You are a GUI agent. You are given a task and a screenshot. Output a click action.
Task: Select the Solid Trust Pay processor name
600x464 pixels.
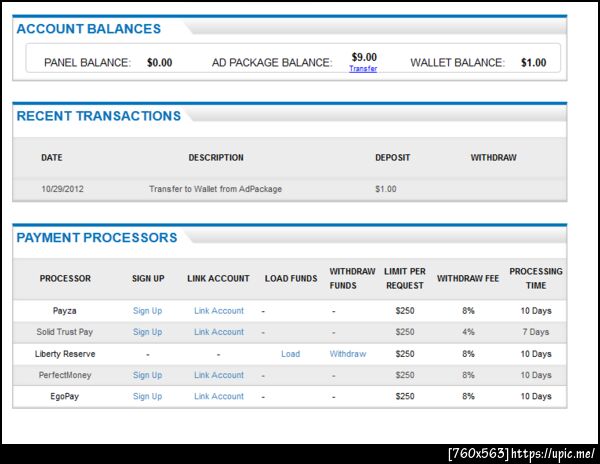[65, 332]
